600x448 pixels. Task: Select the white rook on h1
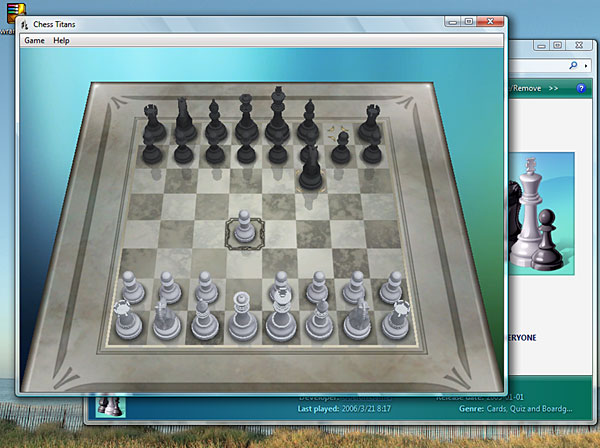point(396,320)
